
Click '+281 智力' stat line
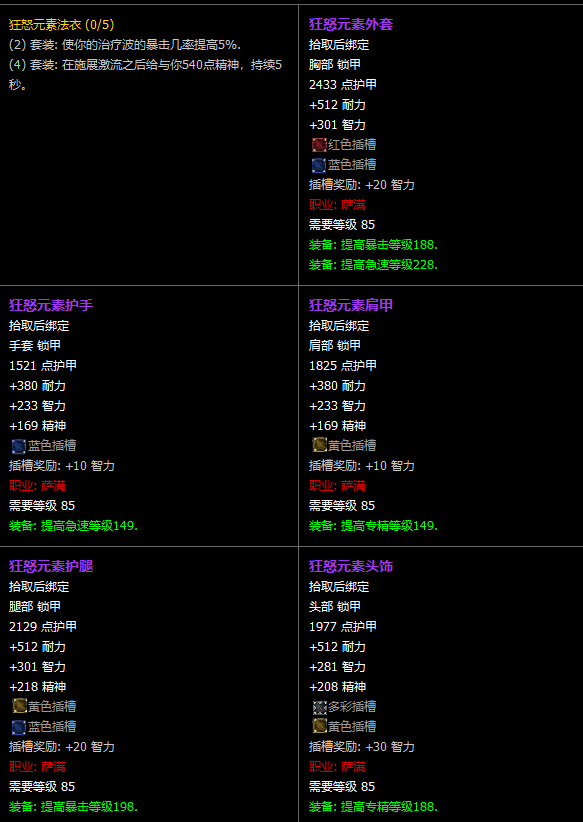(337, 667)
